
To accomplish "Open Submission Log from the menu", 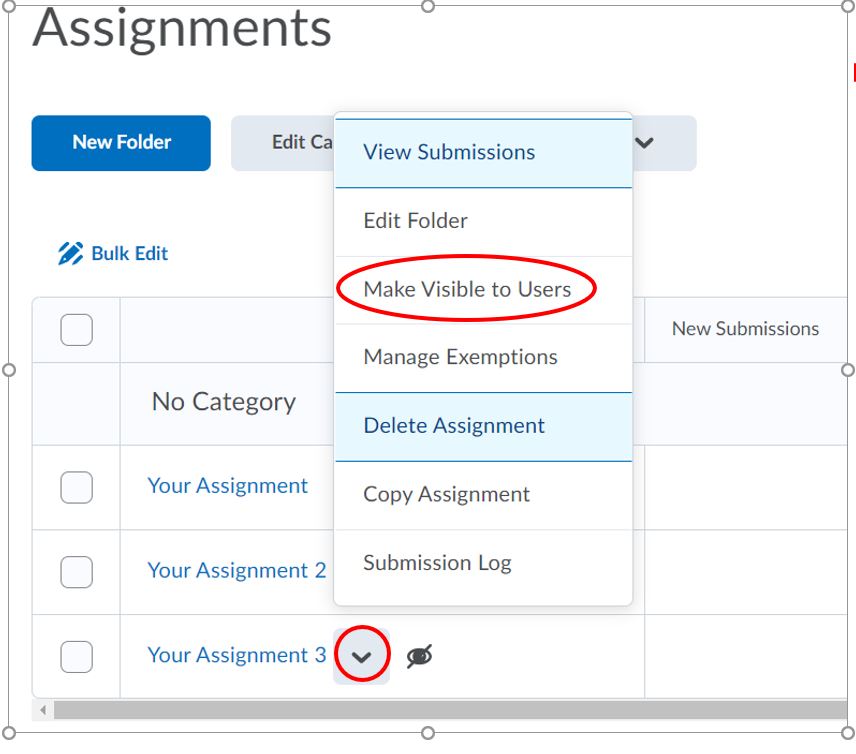I will click(x=437, y=563).
